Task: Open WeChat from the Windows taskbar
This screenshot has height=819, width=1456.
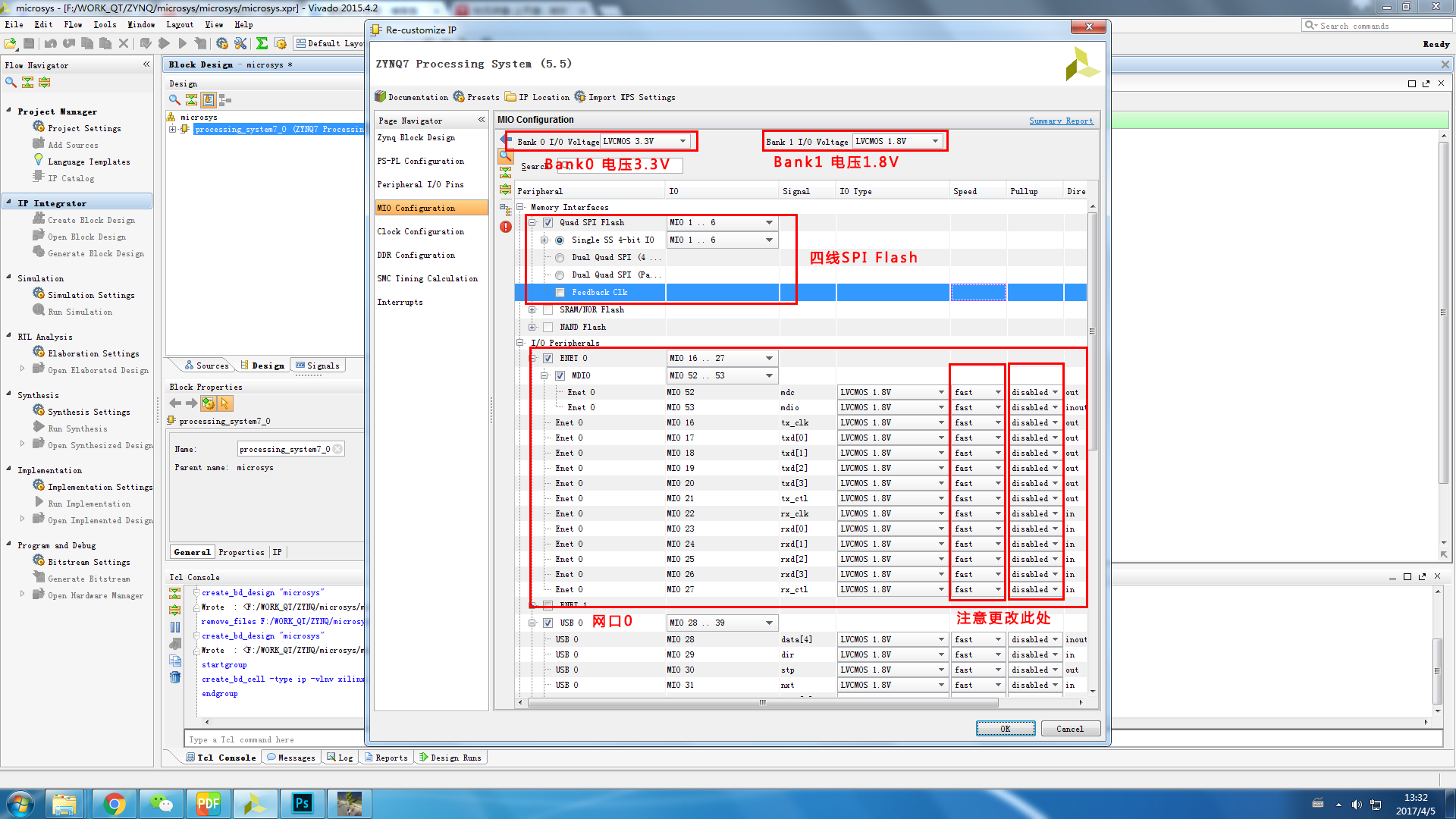Action: point(162,803)
